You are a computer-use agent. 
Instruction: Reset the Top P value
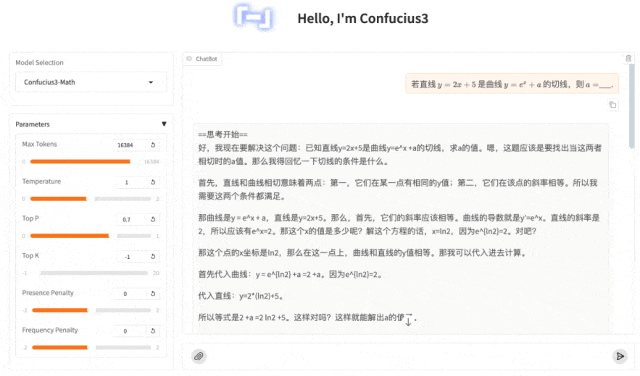point(153,219)
